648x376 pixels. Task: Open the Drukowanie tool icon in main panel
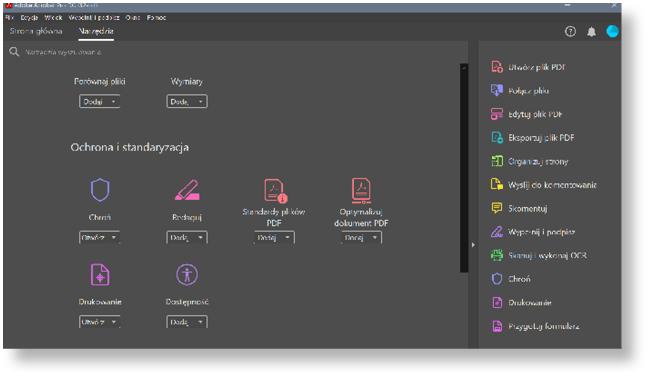coord(100,275)
